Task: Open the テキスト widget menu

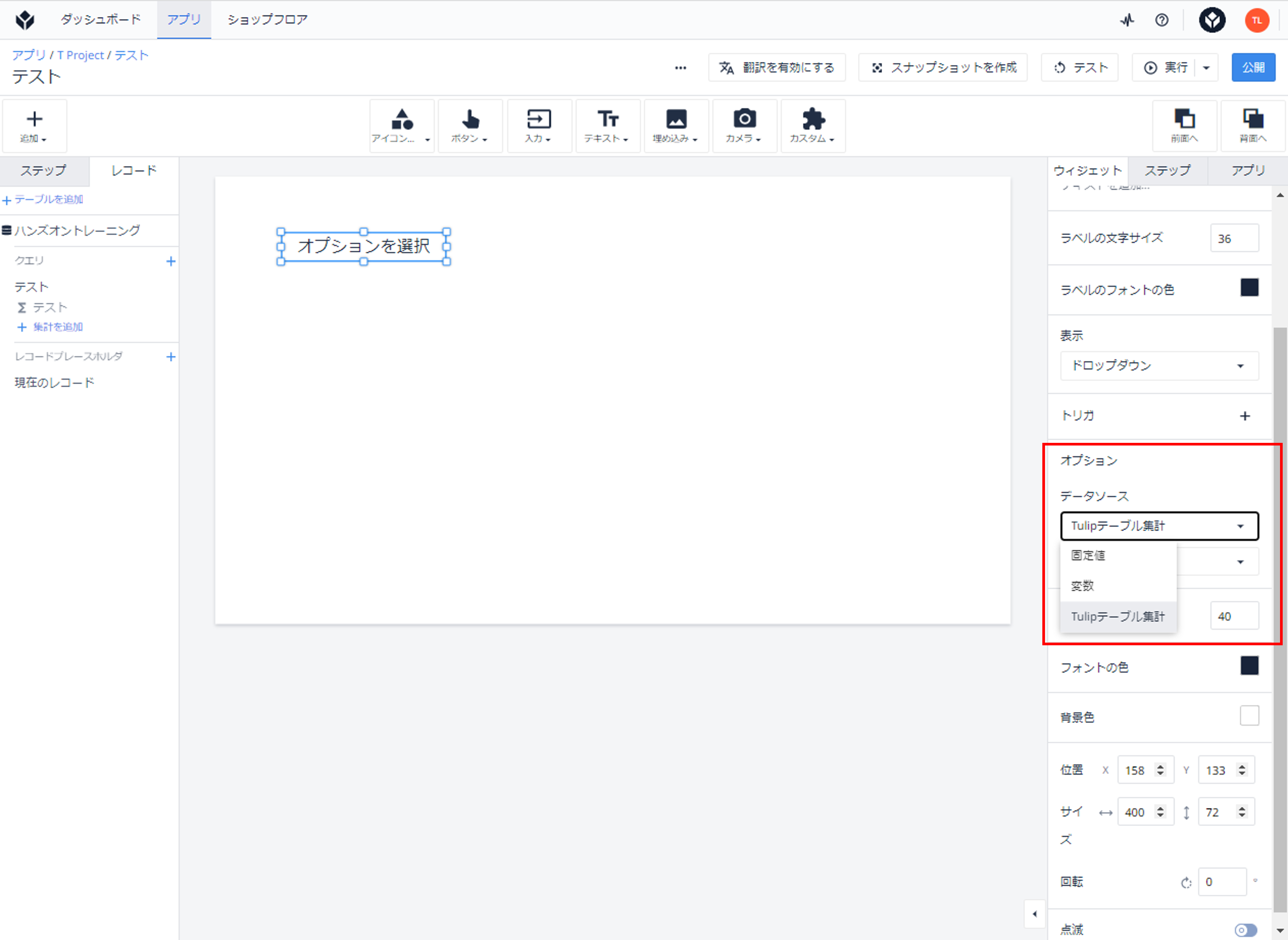Action: click(607, 126)
